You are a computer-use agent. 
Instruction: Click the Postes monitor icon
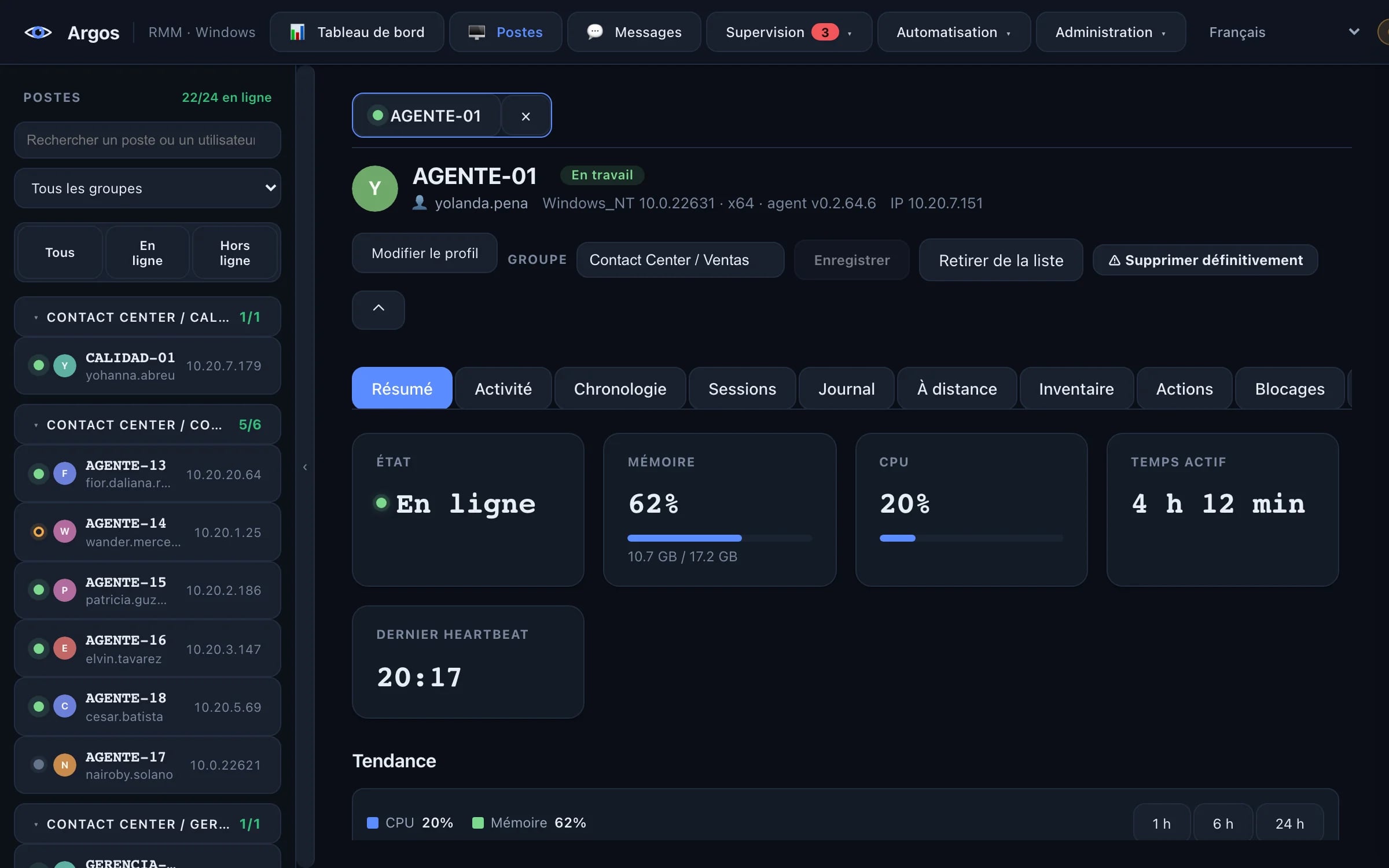click(476, 32)
